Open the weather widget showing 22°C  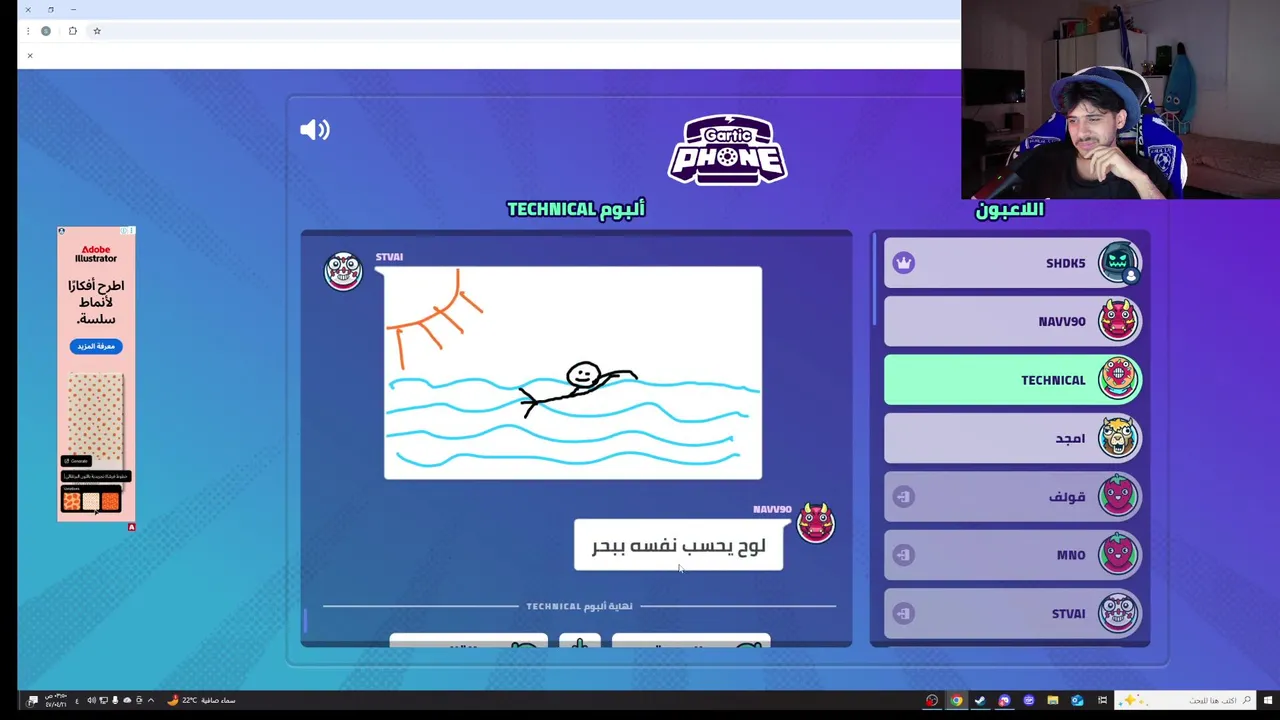tap(202, 700)
